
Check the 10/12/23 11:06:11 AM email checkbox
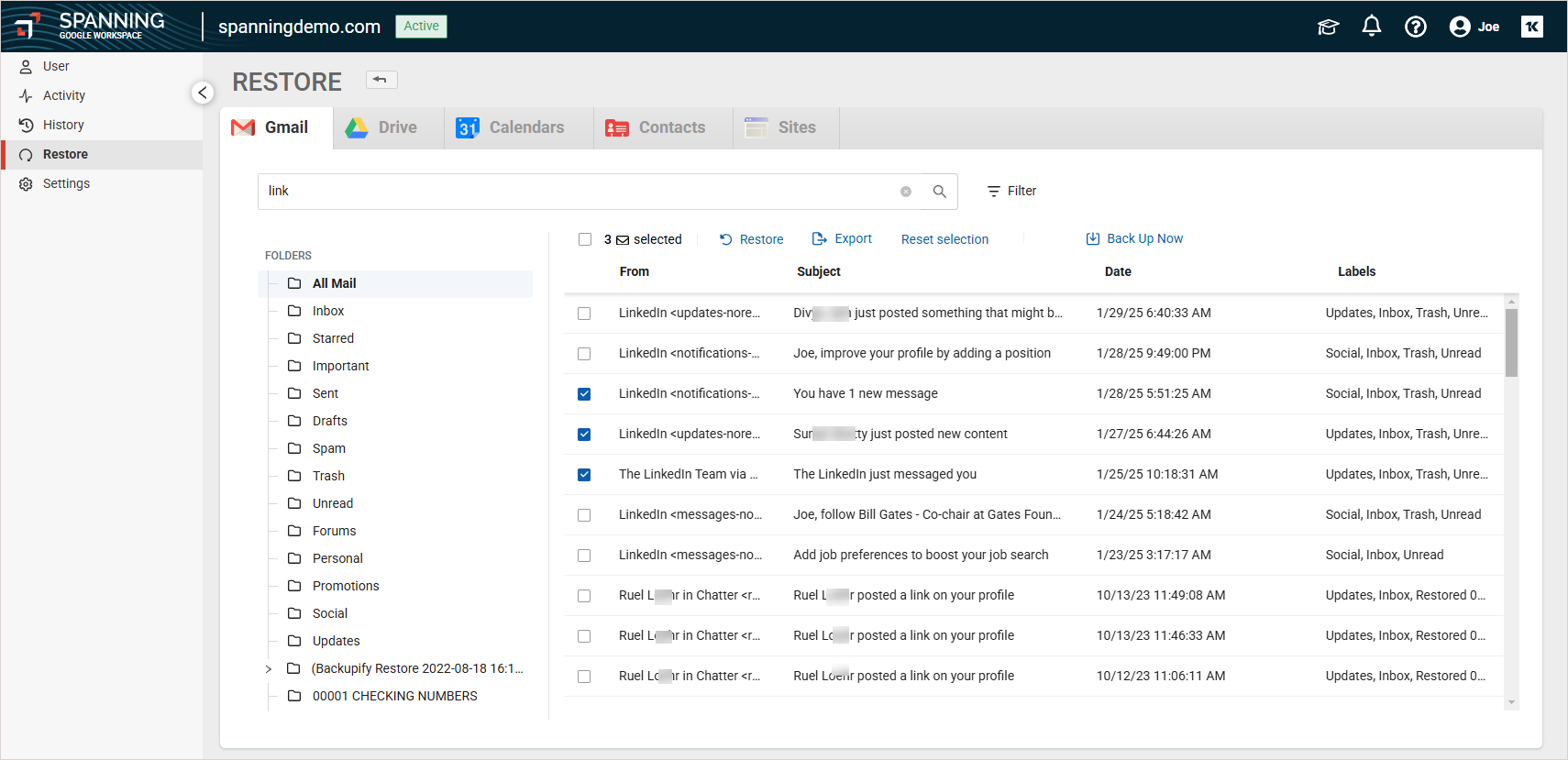pyautogui.click(x=584, y=677)
